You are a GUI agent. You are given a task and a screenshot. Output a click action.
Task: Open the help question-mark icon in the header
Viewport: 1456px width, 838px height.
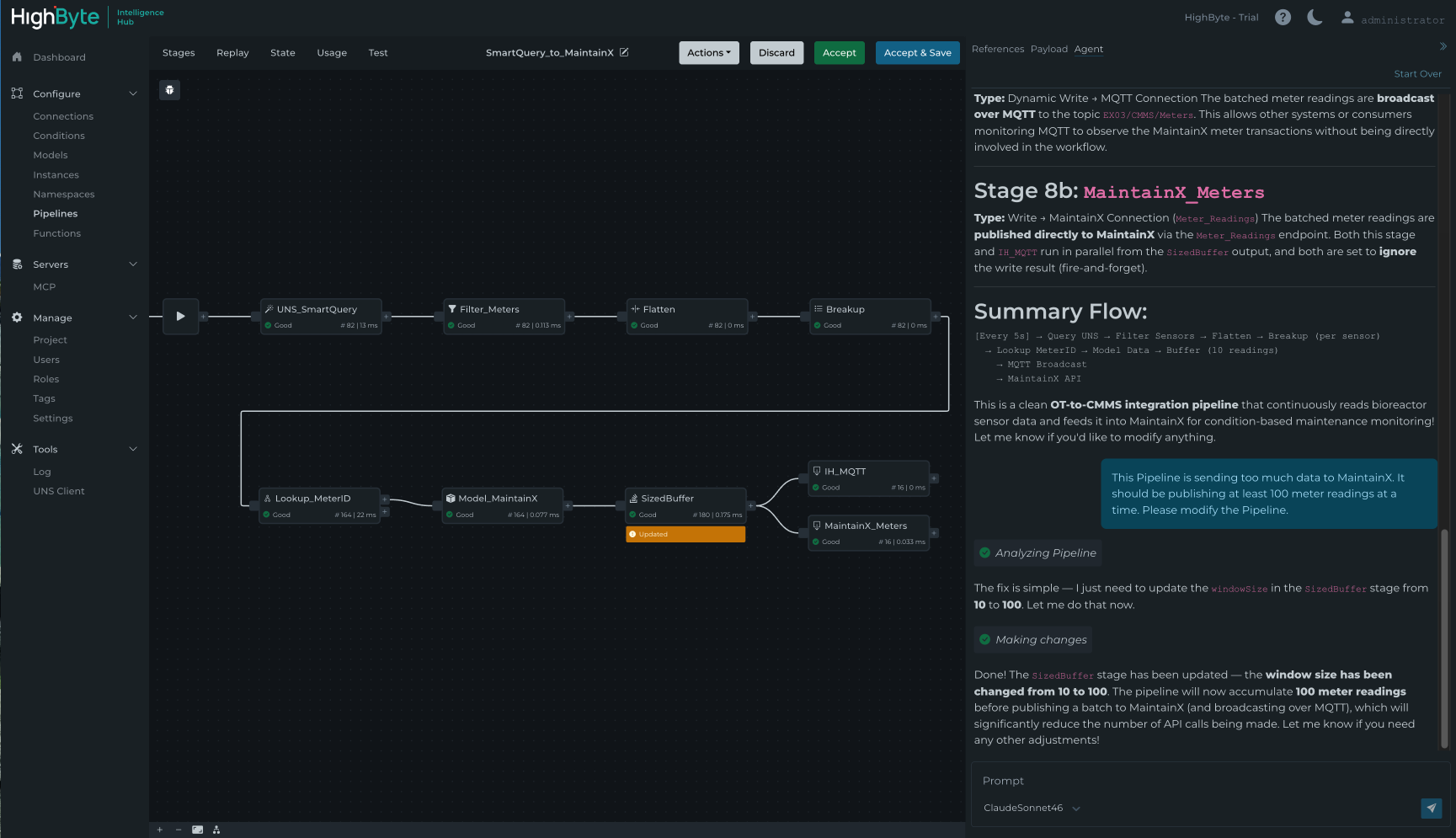click(1283, 16)
